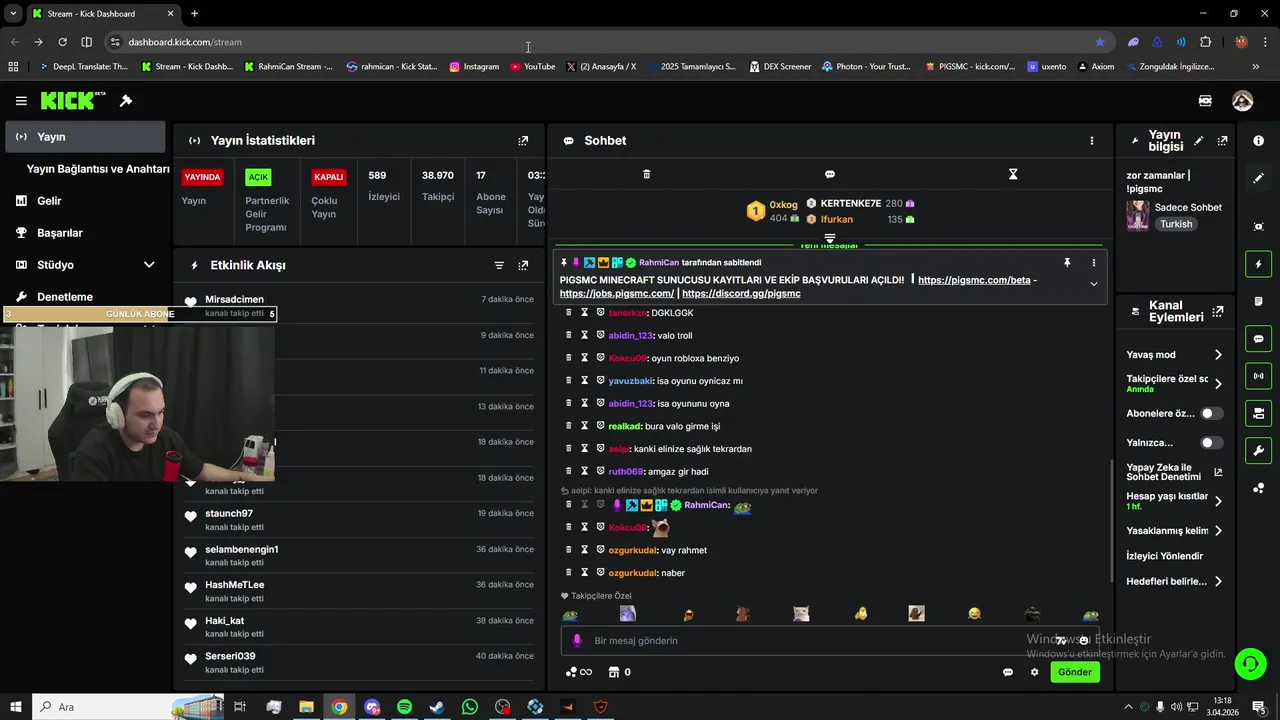Toggle the wrench tools icon in right sidebar
The image size is (1280, 720).
(1258, 450)
